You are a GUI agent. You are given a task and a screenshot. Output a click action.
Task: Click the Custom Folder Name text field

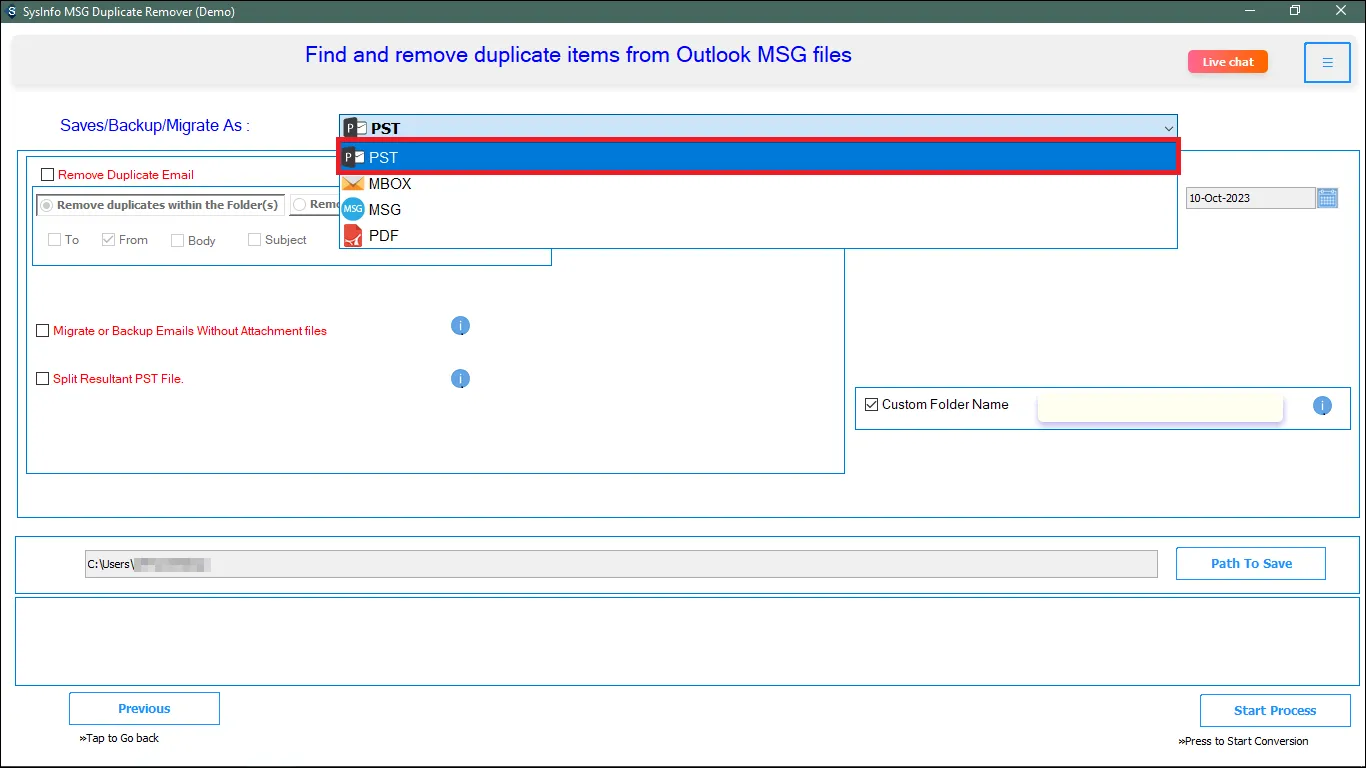coord(1160,407)
